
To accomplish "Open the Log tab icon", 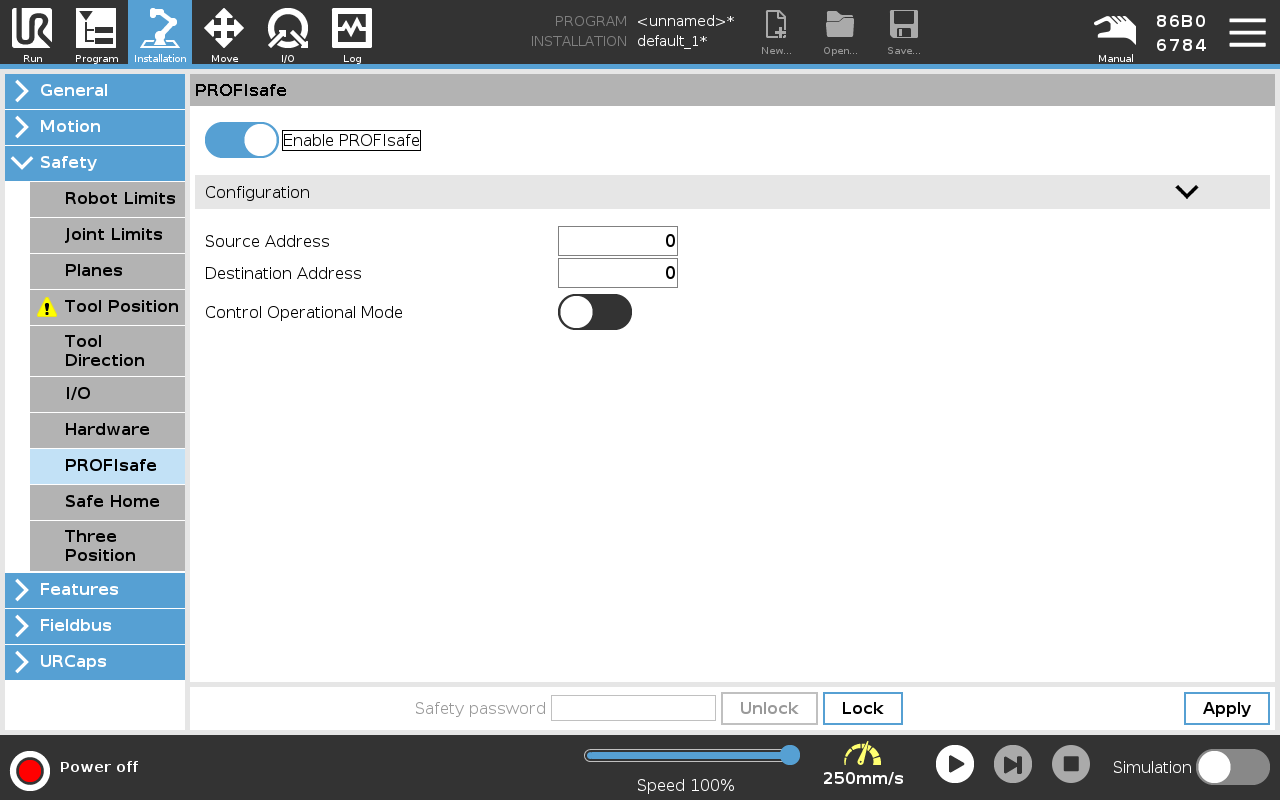I will 352,32.
